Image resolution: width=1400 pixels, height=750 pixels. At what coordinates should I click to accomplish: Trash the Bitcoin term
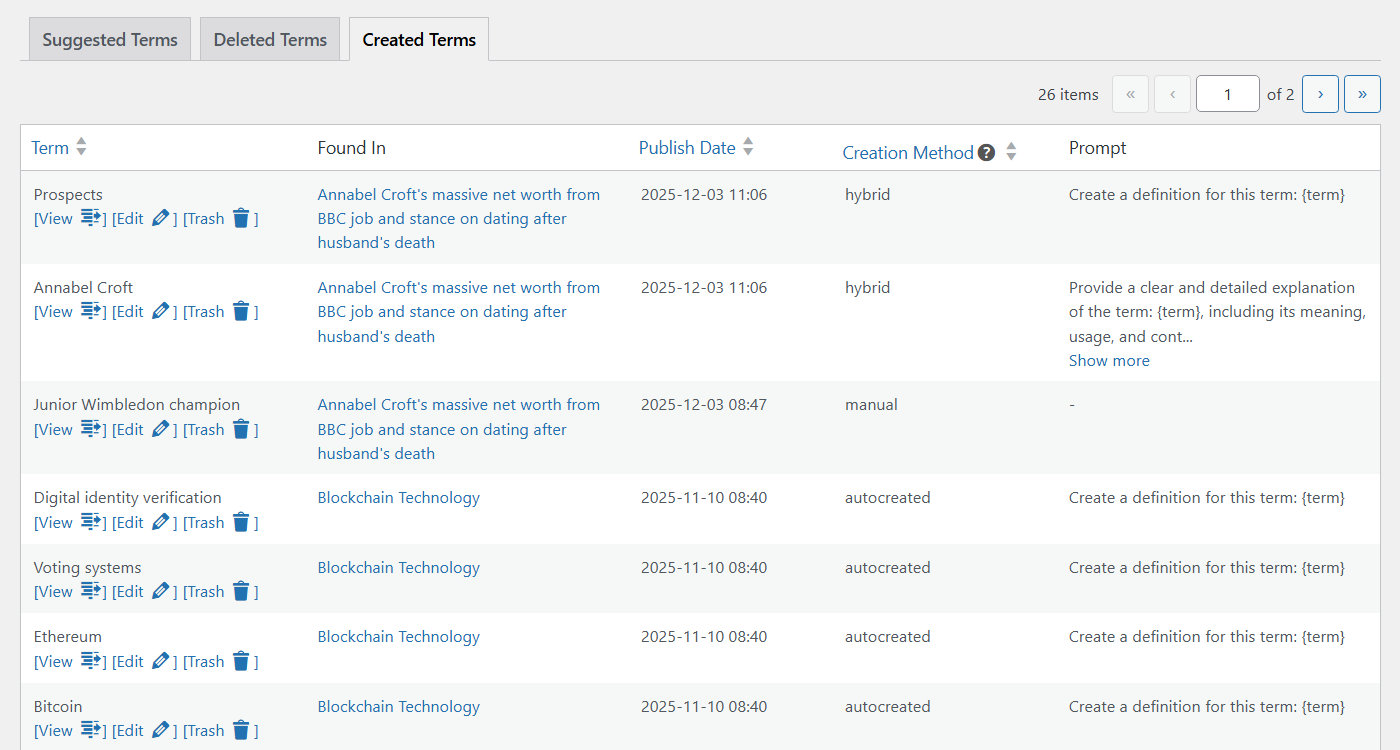pos(204,730)
